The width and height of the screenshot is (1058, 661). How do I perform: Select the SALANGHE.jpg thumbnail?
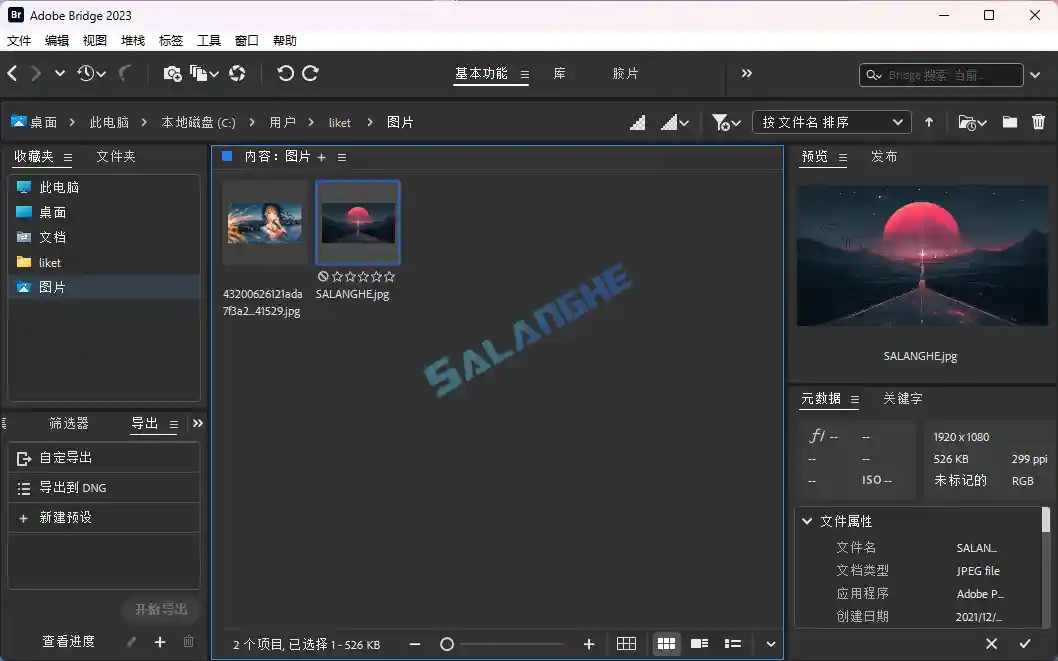(x=358, y=221)
